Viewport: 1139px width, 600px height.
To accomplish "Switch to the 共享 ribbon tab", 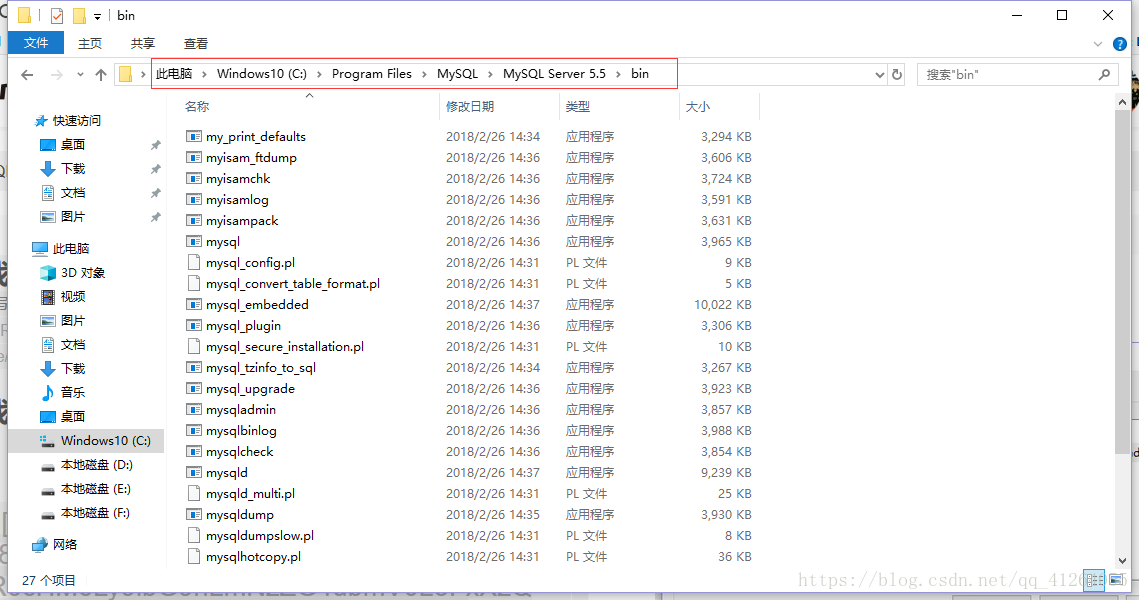I will click(142, 44).
